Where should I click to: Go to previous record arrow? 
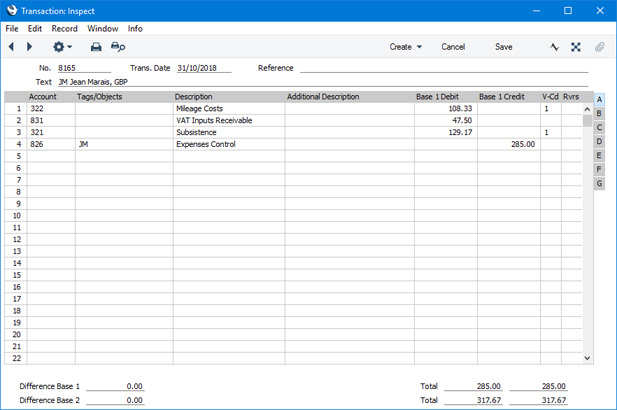11,47
